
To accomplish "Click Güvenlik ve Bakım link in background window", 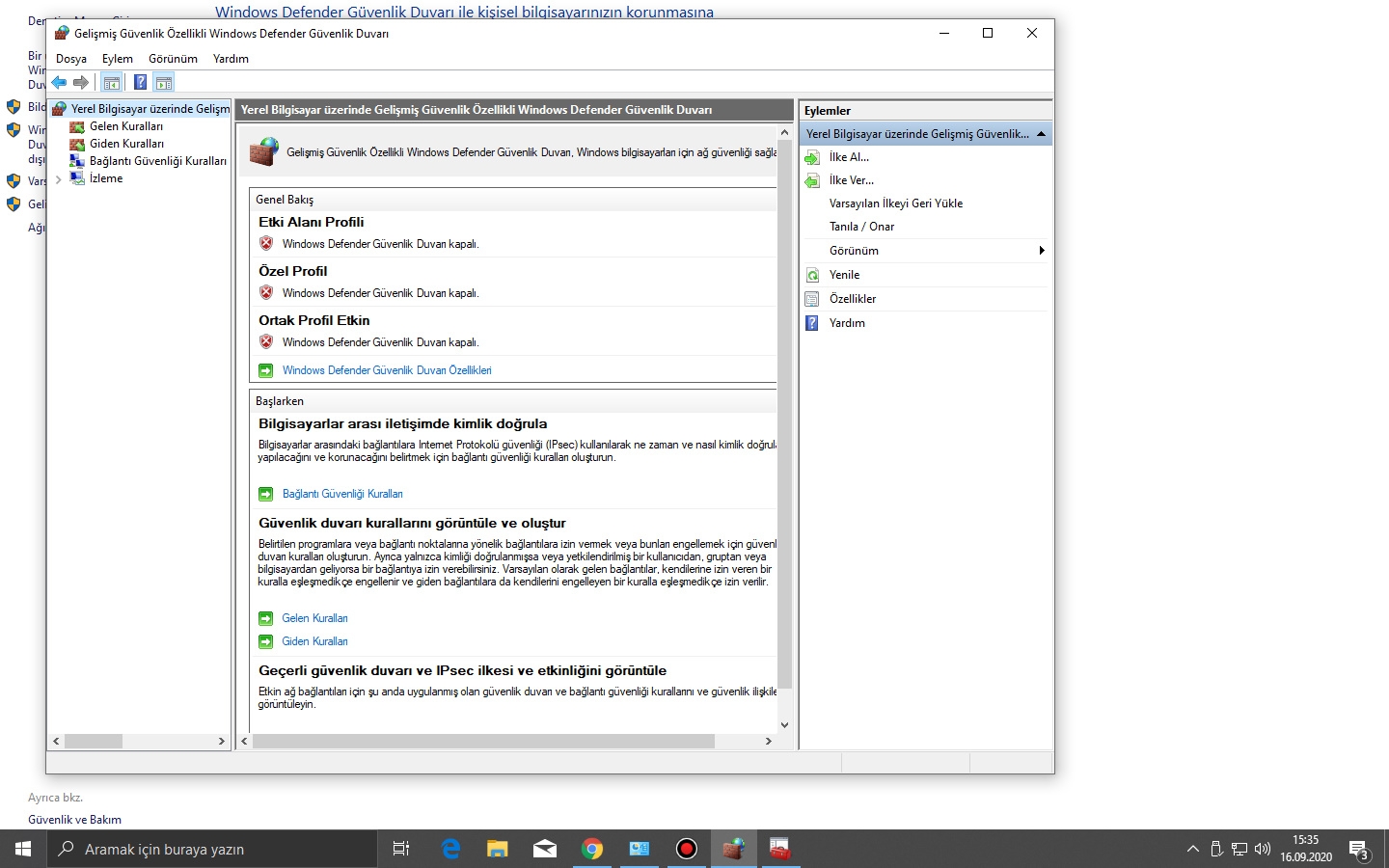I will 74,820.
